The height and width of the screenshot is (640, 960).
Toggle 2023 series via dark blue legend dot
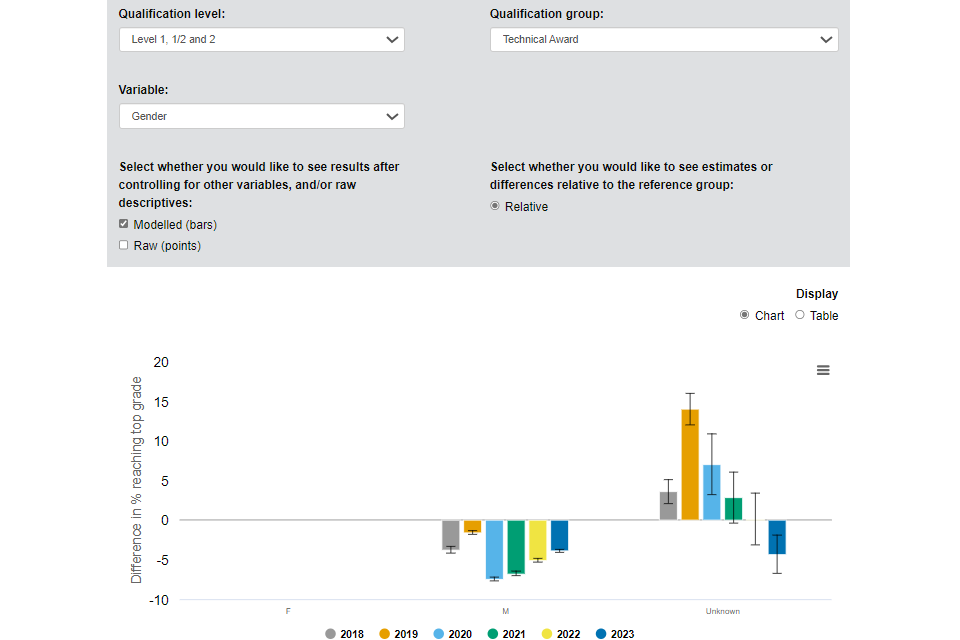(601, 634)
